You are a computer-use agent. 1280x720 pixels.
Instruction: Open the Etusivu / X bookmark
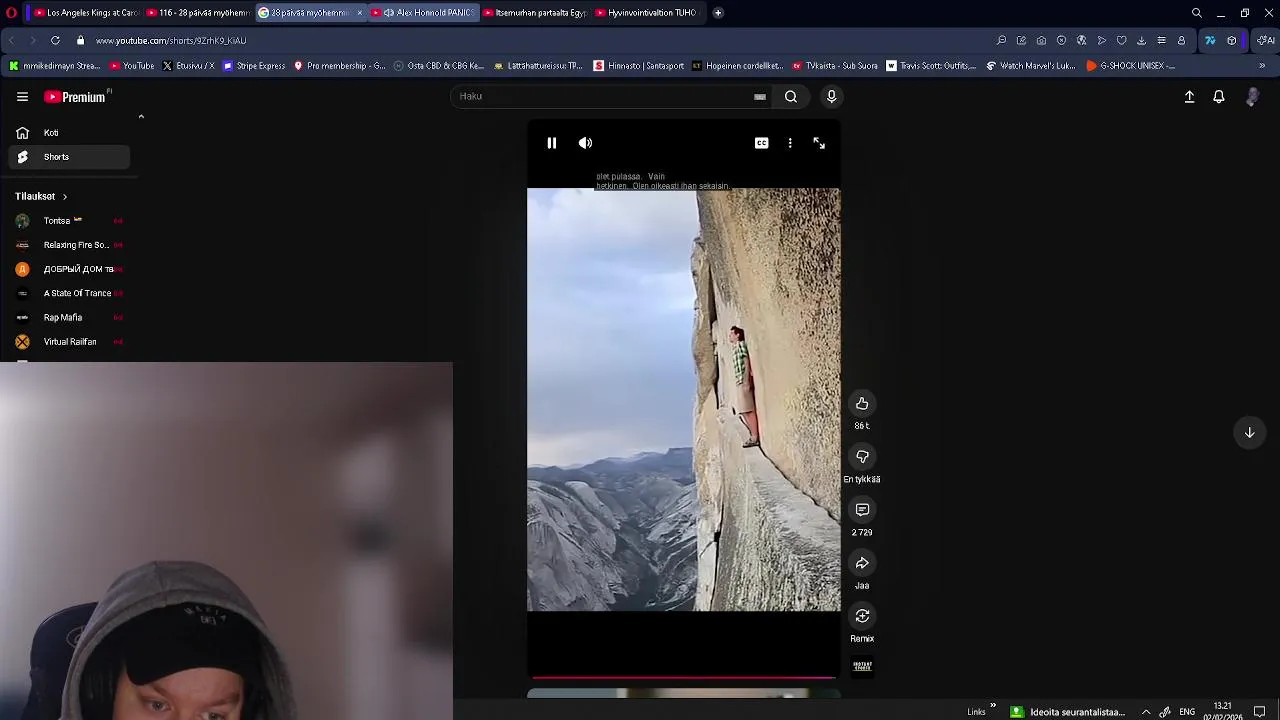[188, 66]
